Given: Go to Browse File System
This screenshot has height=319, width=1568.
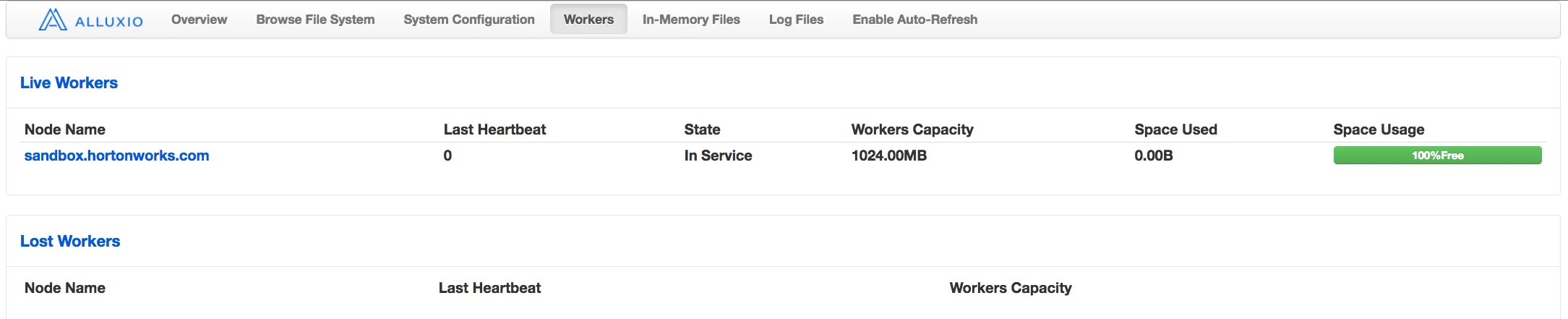Looking at the screenshot, I should [x=315, y=20].
